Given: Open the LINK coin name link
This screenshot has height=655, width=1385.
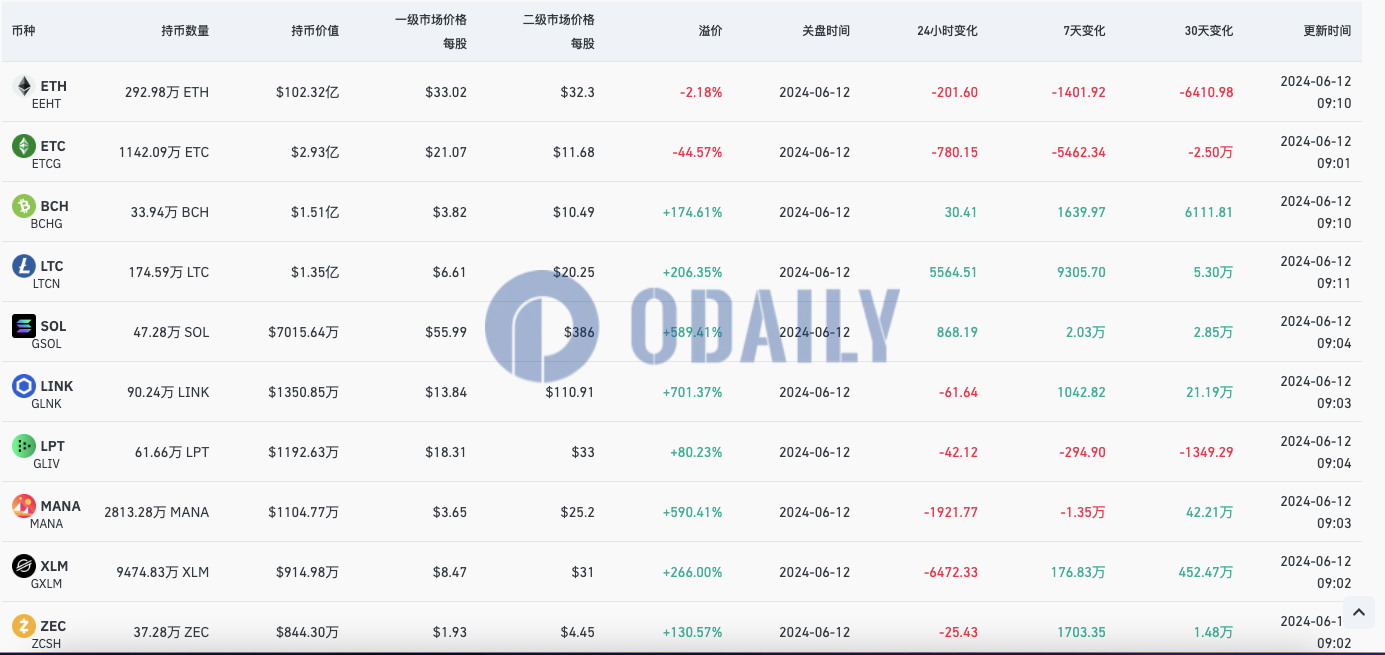Looking at the screenshot, I should 57,386.
